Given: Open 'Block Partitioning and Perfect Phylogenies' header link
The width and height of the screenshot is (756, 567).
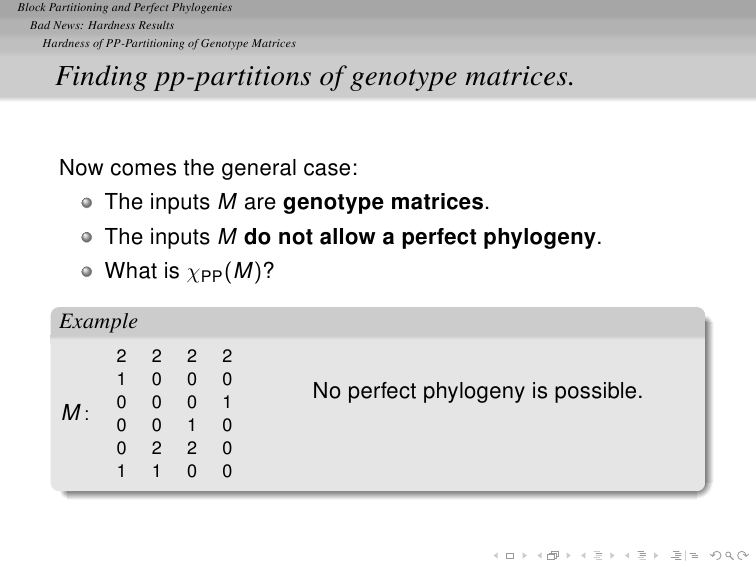Looking at the screenshot, I should point(125,8).
